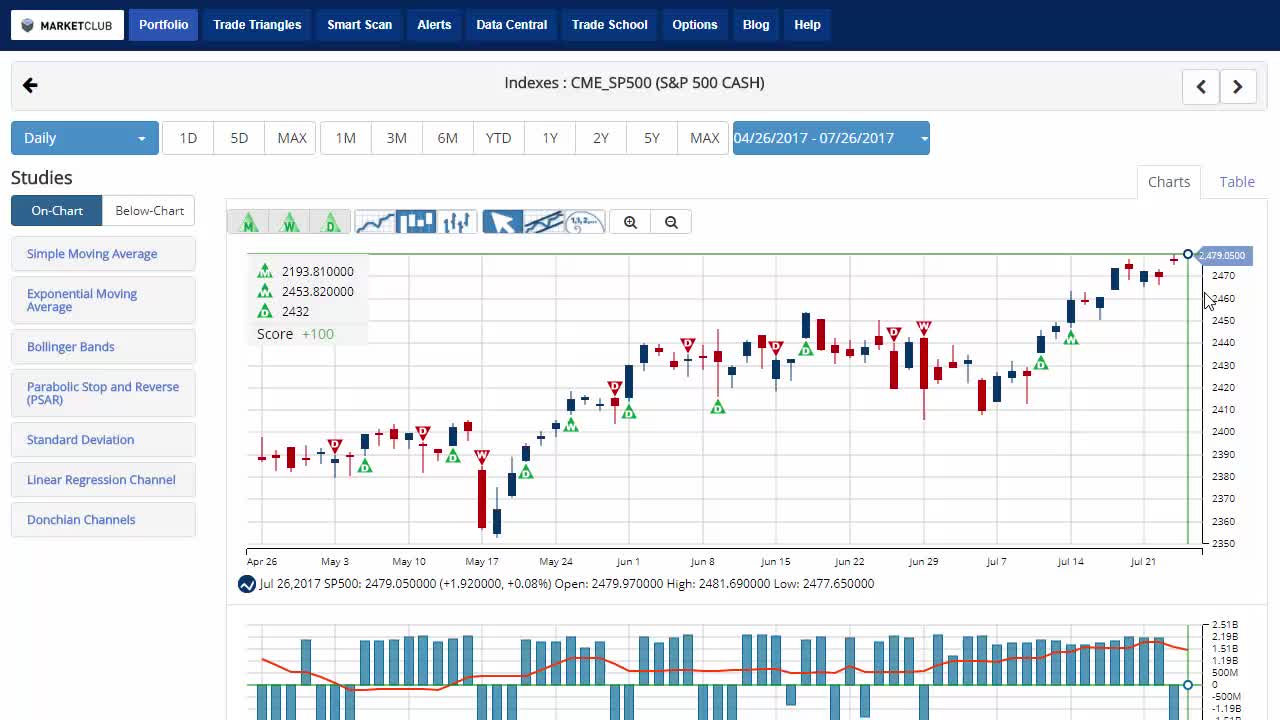Add Parabolic Stop and Reverse study
1280x720 pixels.
(x=103, y=393)
